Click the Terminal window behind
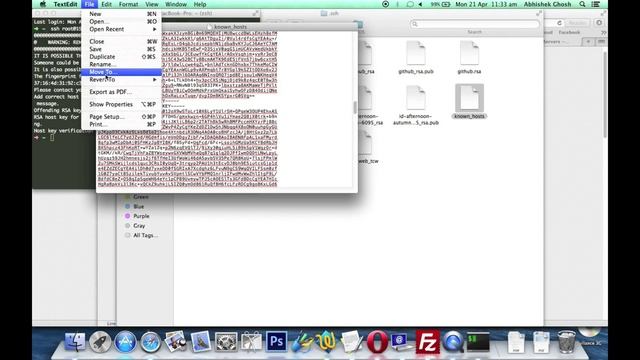Image resolution: width=640 pixels, height=360 pixels. click(61, 163)
